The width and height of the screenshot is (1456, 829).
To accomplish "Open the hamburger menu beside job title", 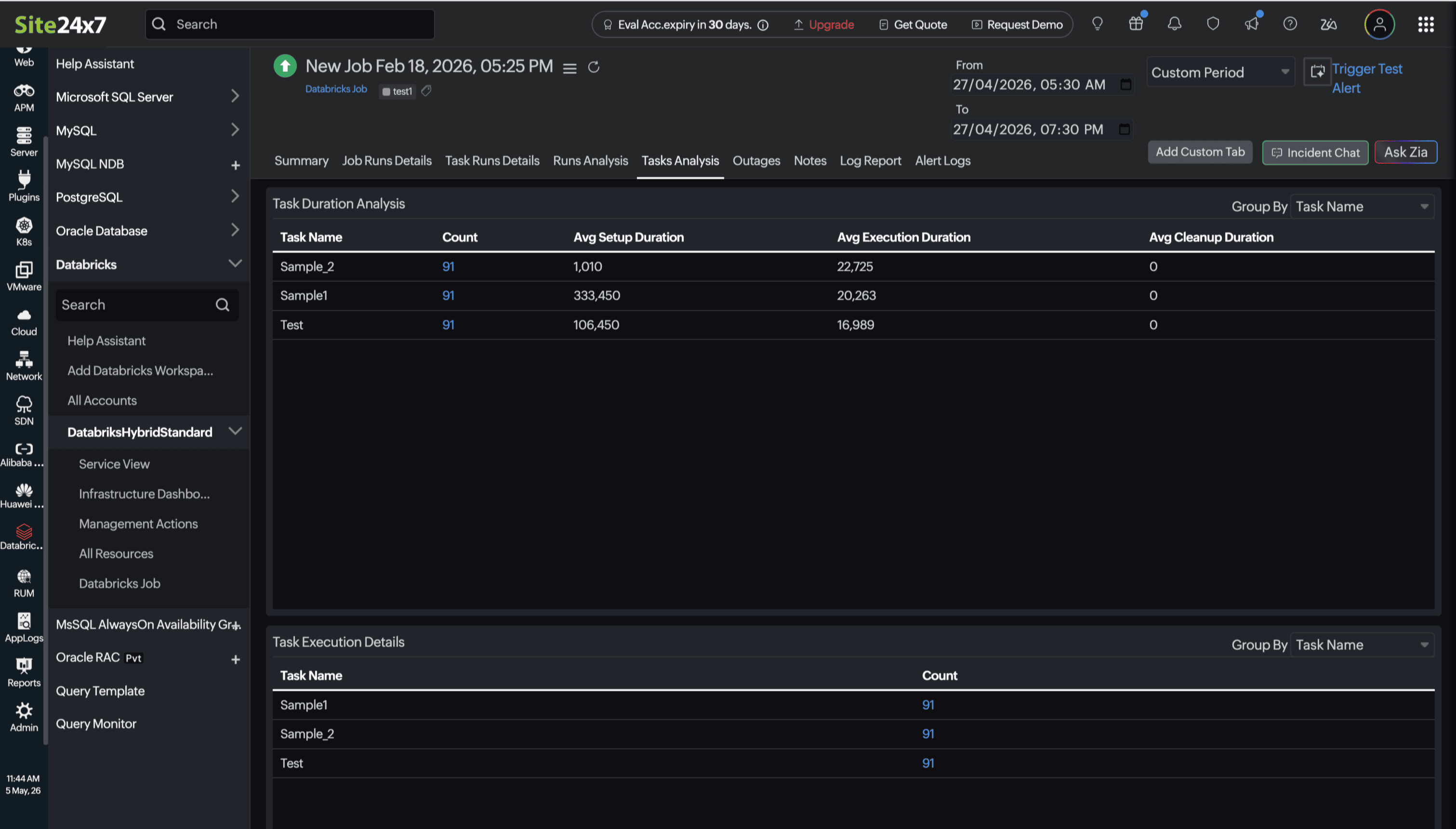I will [x=570, y=68].
